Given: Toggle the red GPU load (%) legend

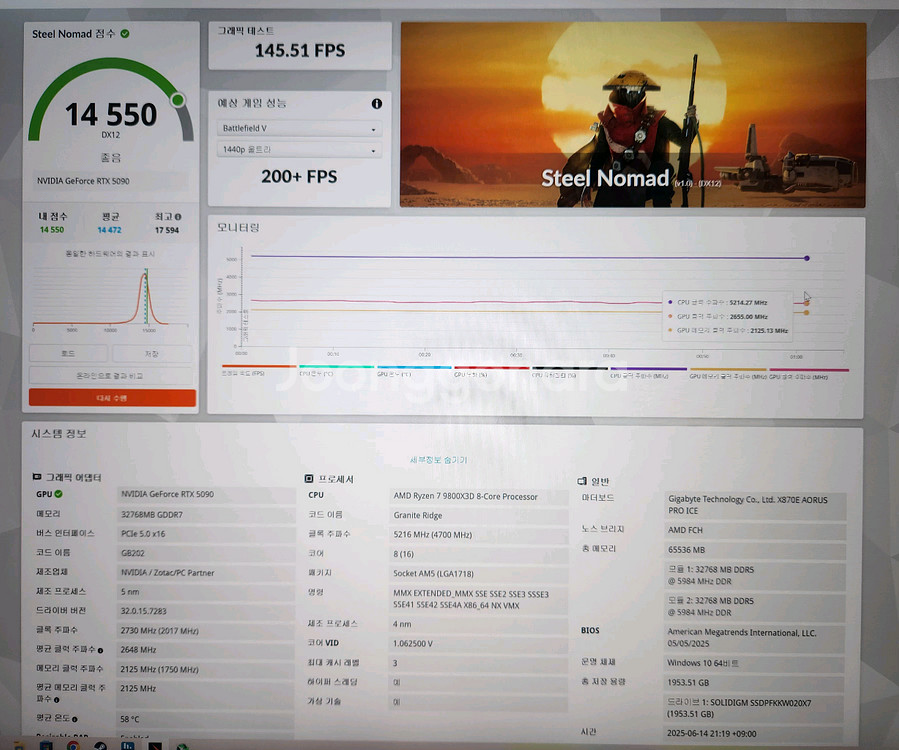Looking at the screenshot, I should pyautogui.click(x=491, y=371).
